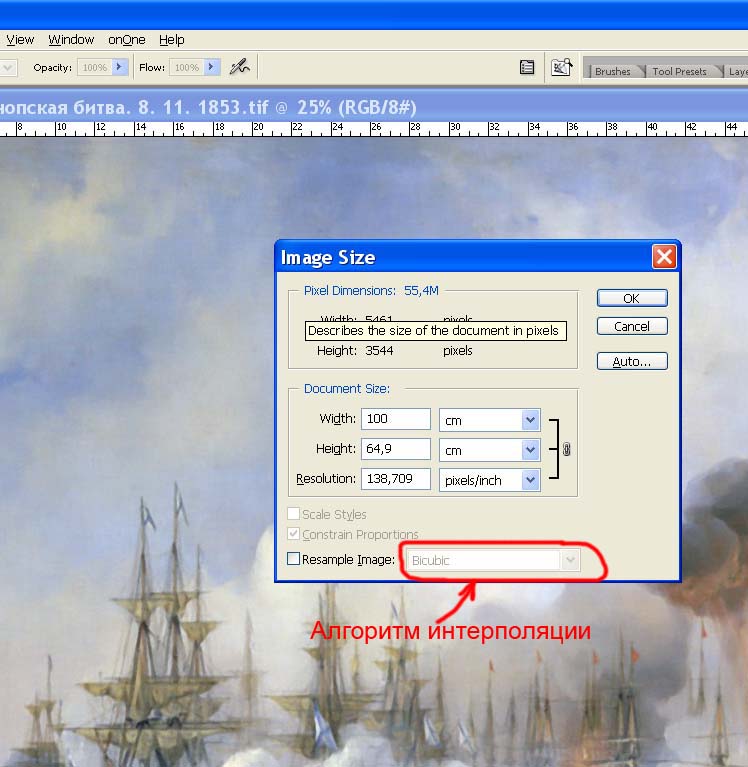This screenshot has width=748, height=767.
Task: Check the Resample Image checkbox
Action: click(x=293, y=559)
